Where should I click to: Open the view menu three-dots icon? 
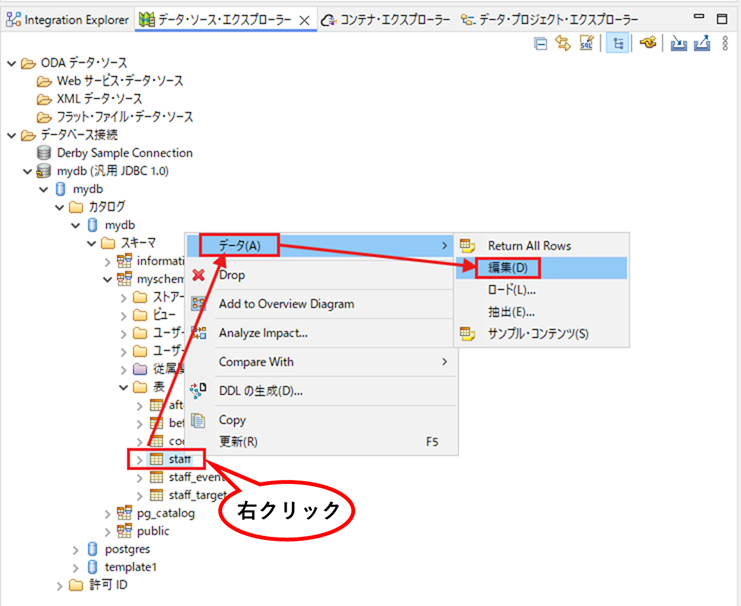(x=725, y=43)
